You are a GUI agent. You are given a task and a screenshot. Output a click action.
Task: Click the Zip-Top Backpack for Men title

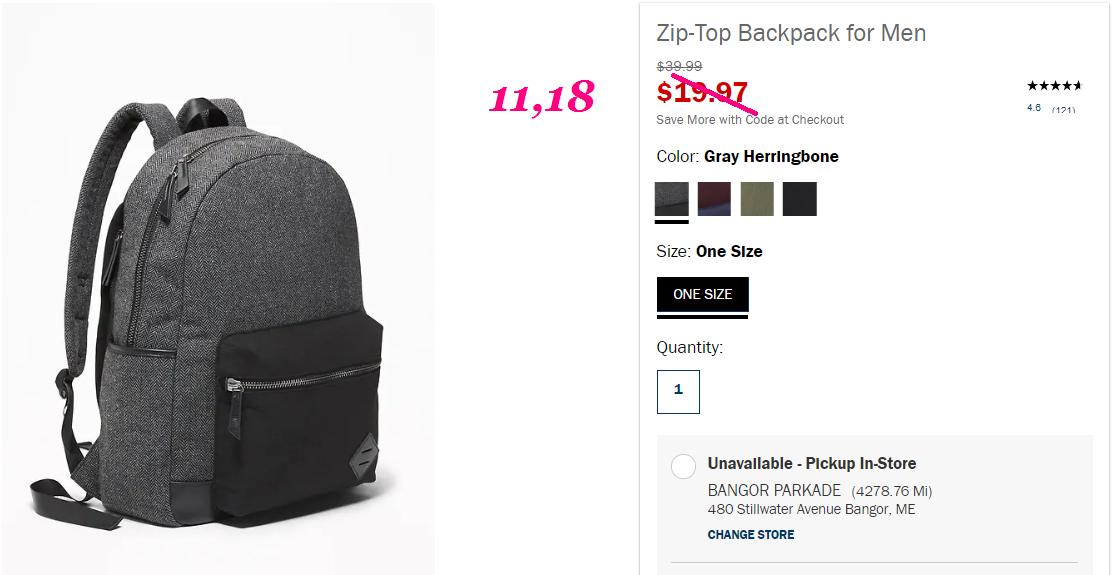791,33
